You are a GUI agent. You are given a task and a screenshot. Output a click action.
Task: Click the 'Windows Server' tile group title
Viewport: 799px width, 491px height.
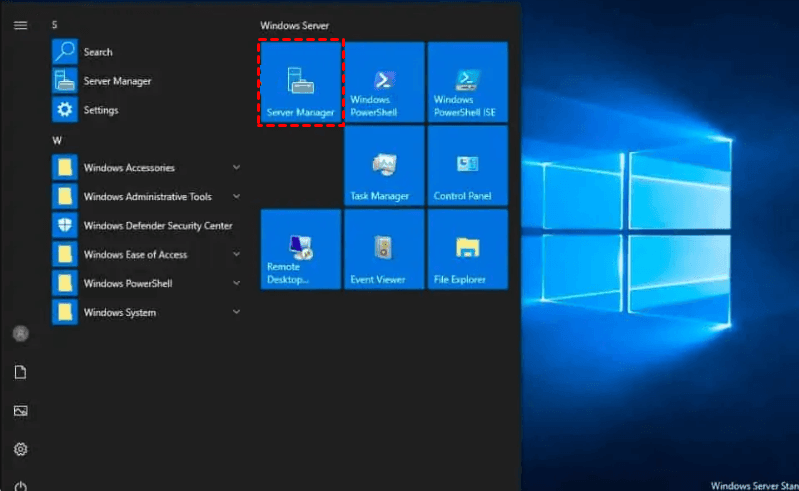coord(295,25)
